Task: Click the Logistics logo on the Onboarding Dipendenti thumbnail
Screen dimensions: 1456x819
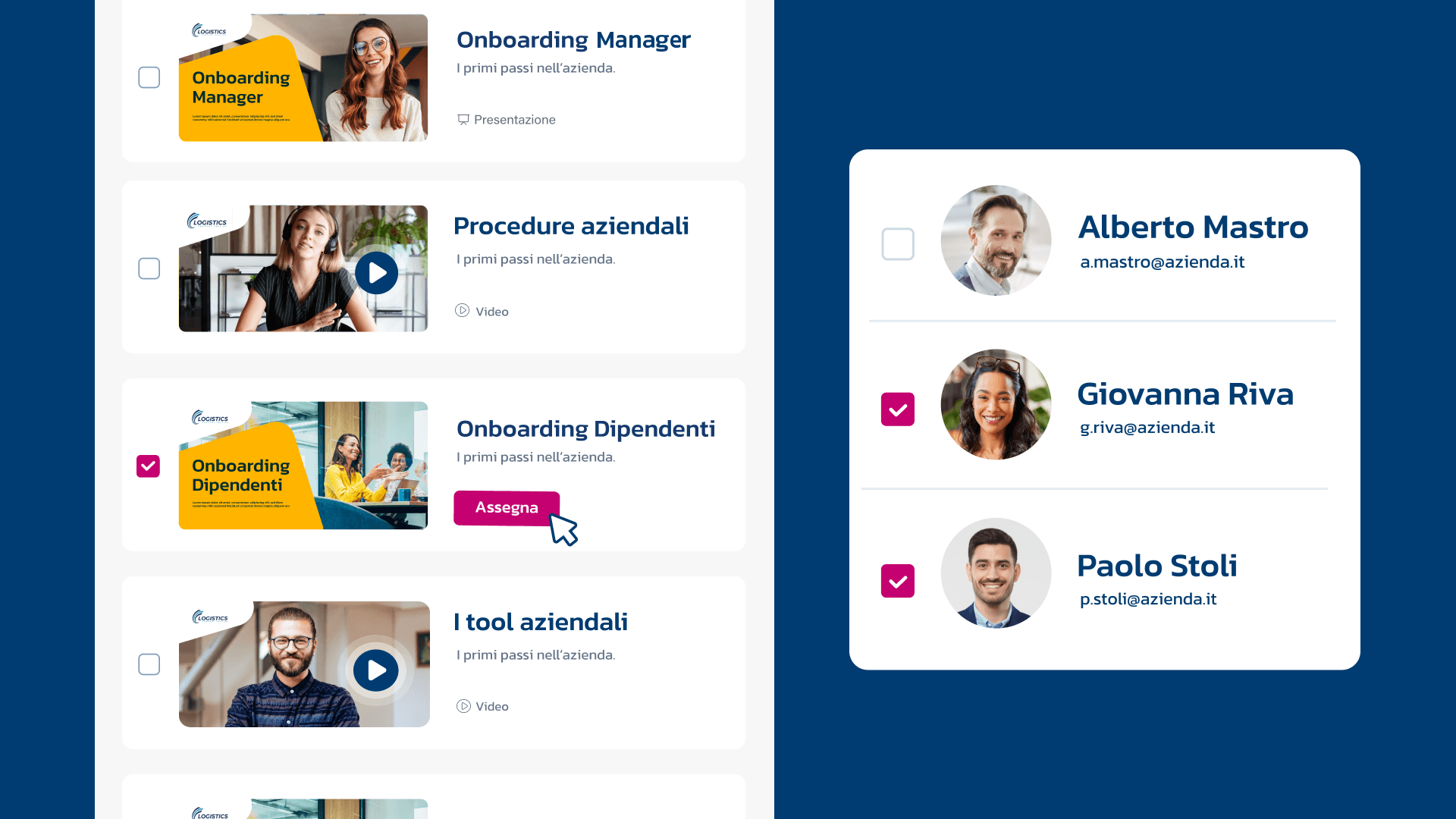Action: [210, 418]
